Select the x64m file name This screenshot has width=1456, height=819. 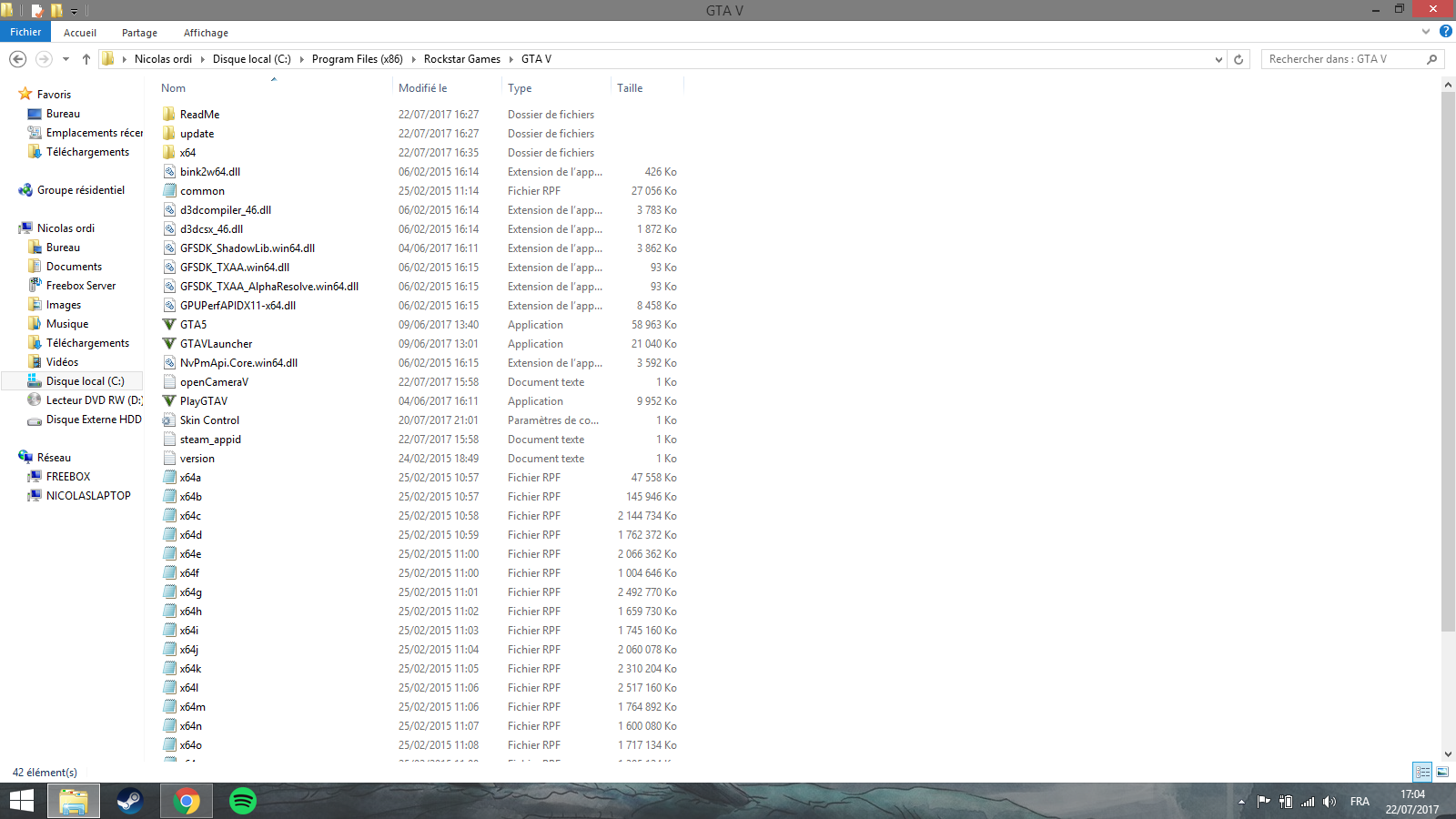click(192, 707)
